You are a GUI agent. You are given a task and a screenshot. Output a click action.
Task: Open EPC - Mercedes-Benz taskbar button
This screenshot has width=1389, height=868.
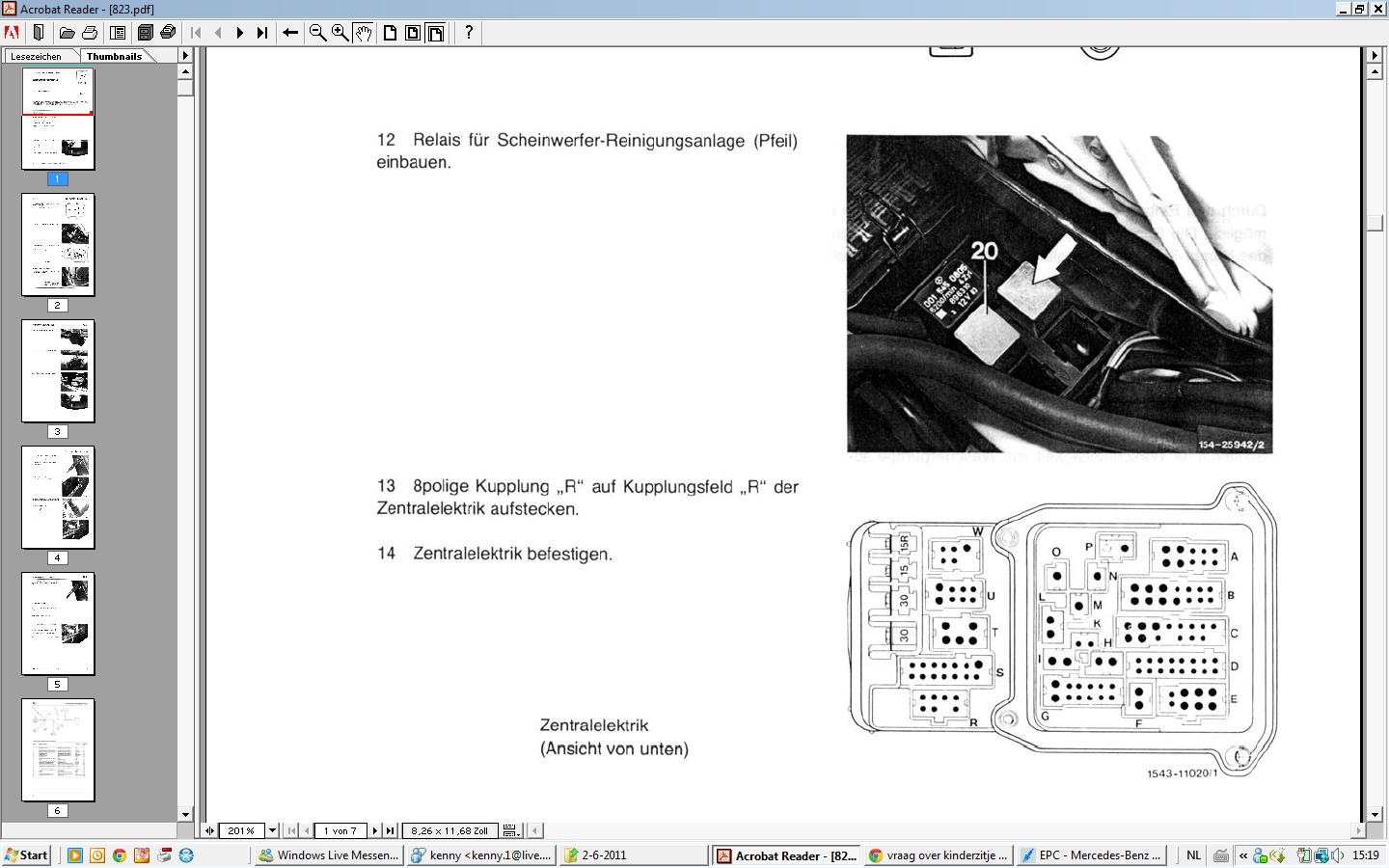tap(1090, 855)
